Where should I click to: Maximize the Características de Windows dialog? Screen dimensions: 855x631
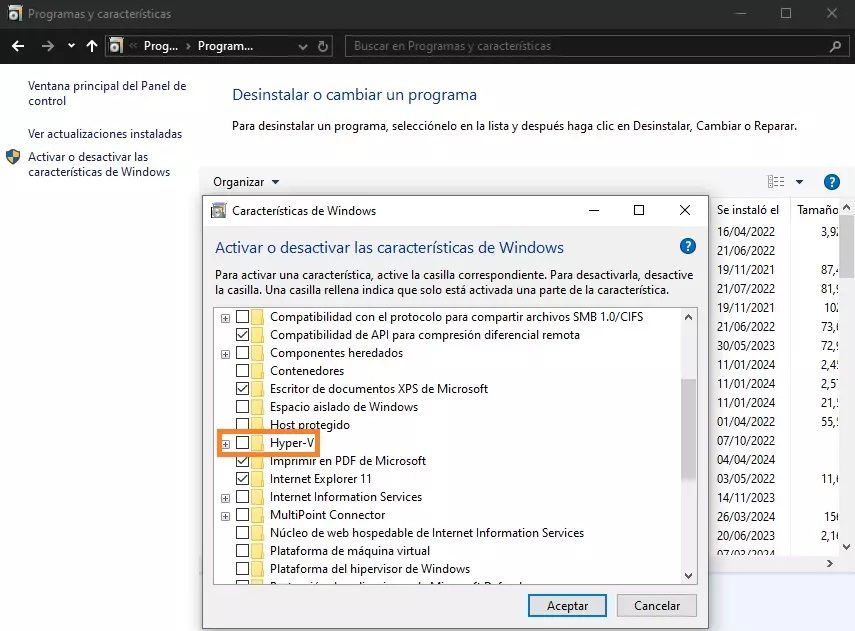(x=639, y=210)
